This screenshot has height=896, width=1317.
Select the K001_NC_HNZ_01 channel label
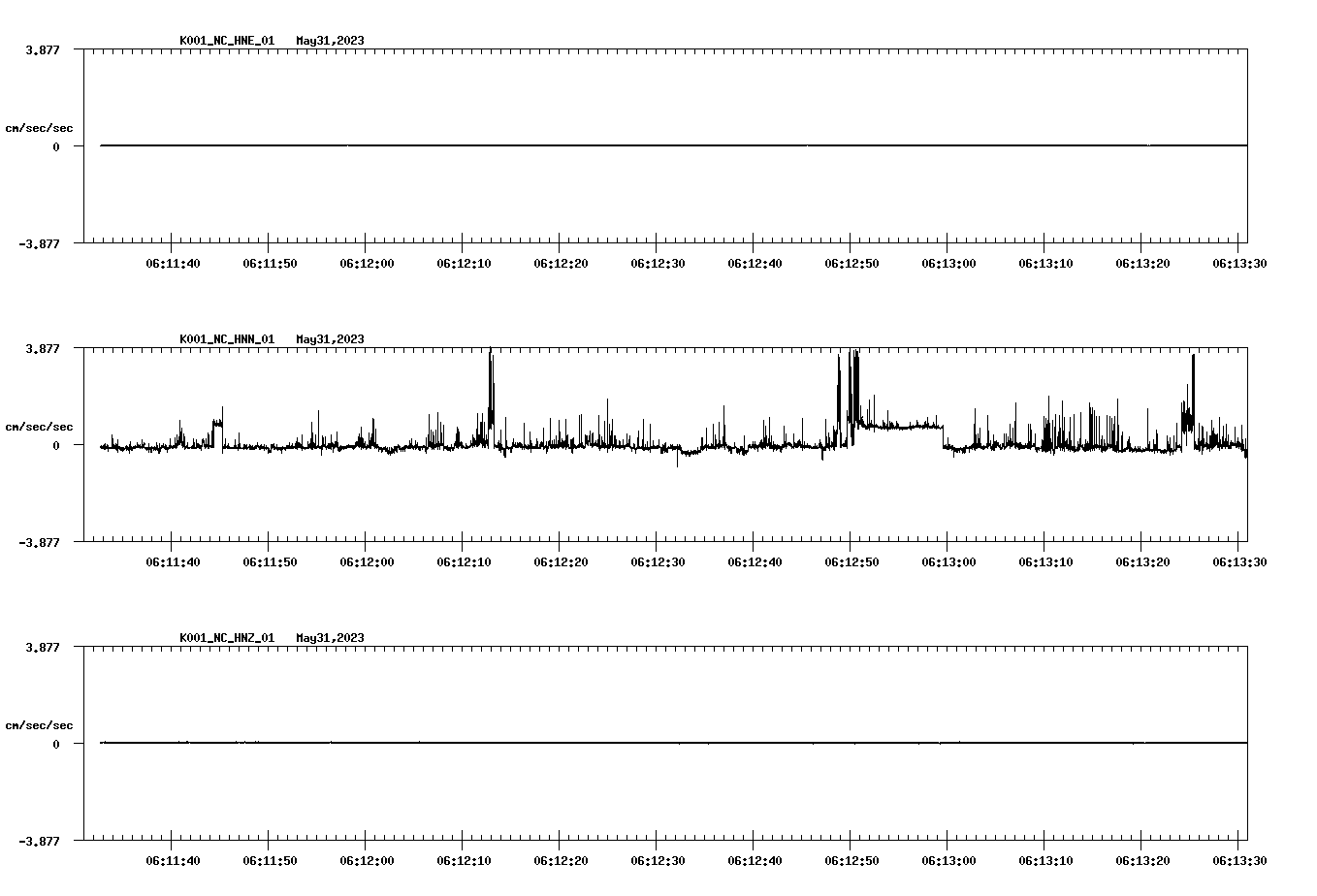click(x=225, y=638)
